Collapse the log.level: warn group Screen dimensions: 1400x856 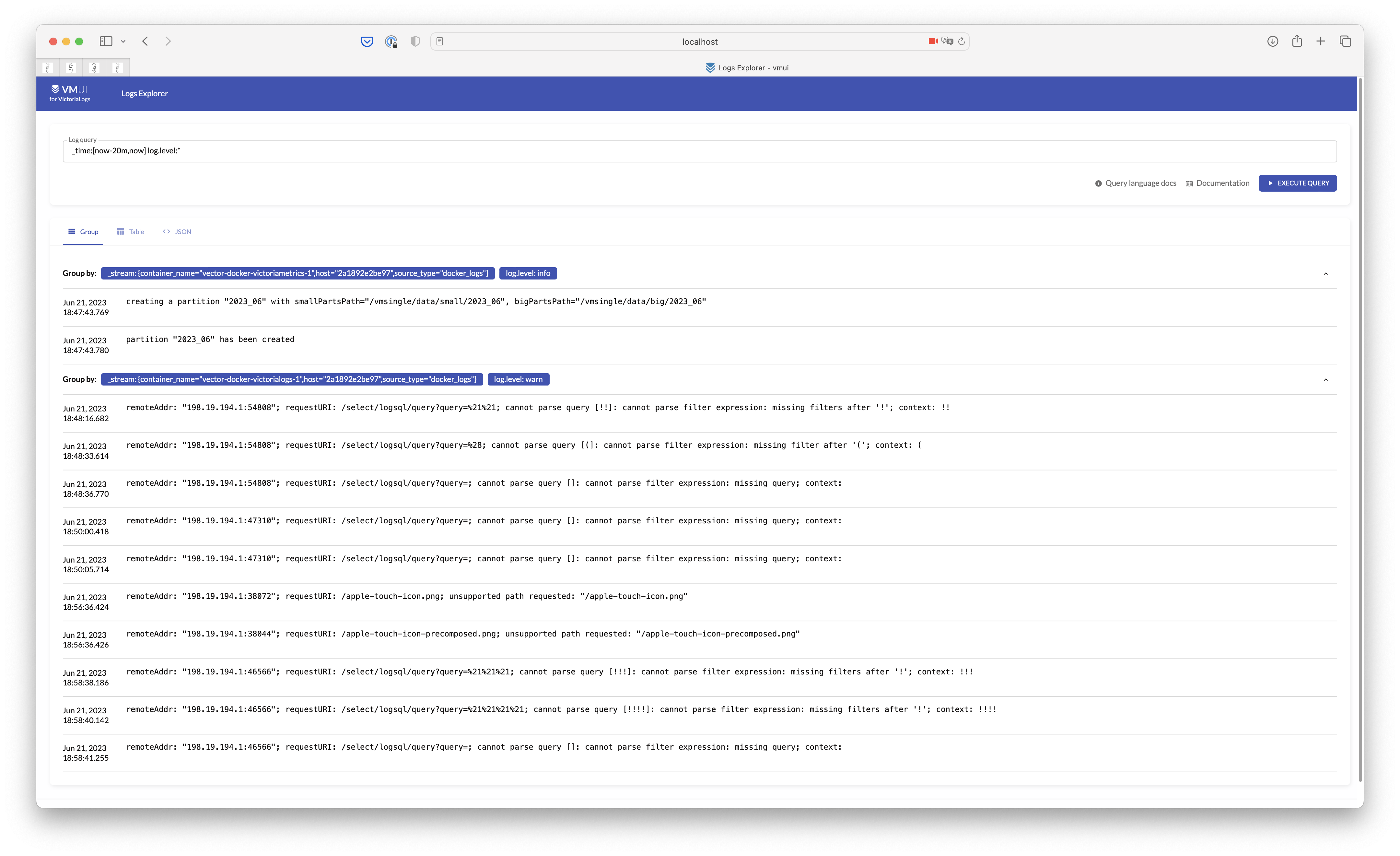[x=1325, y=379]
